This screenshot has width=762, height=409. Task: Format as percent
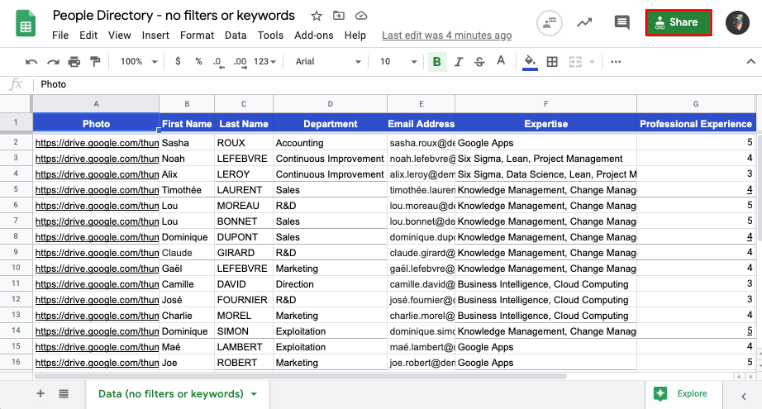198,62
